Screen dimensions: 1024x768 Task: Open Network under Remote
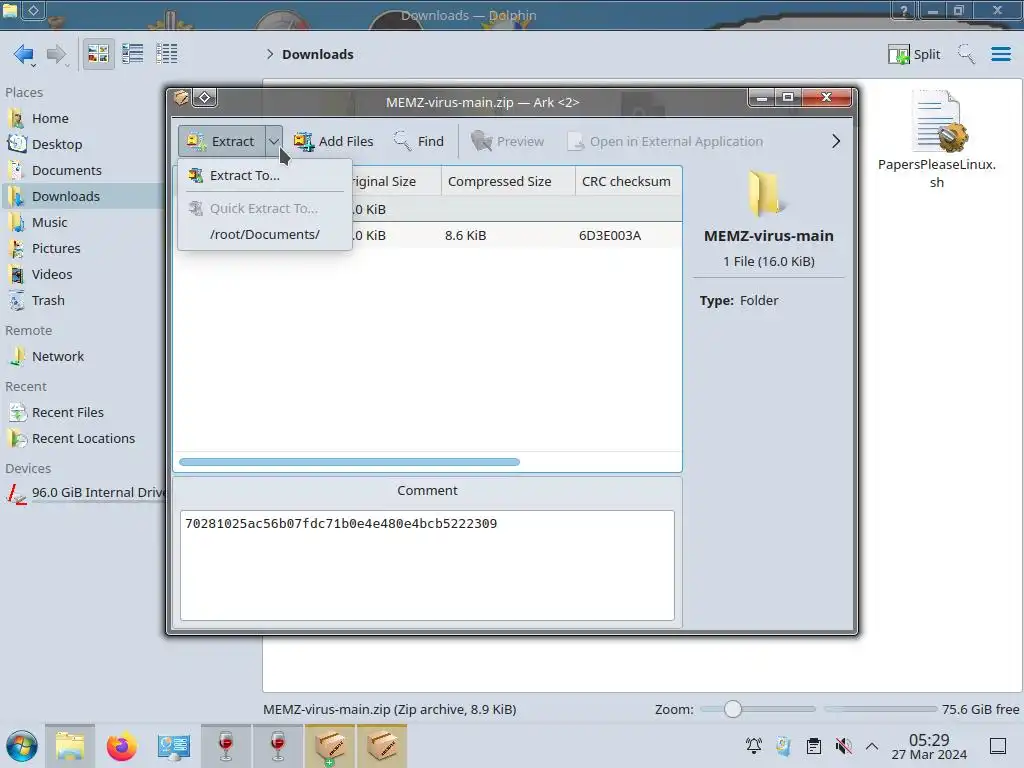(x=57, y=357)
